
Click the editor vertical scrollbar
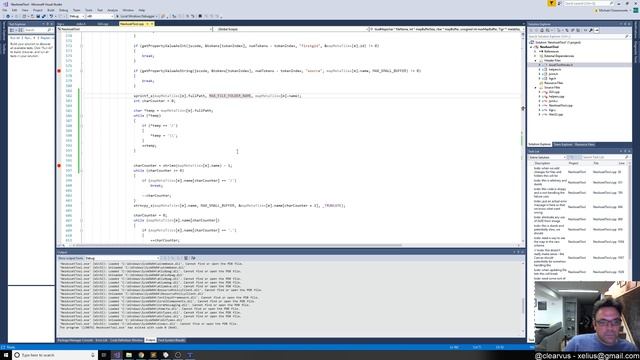523,139
